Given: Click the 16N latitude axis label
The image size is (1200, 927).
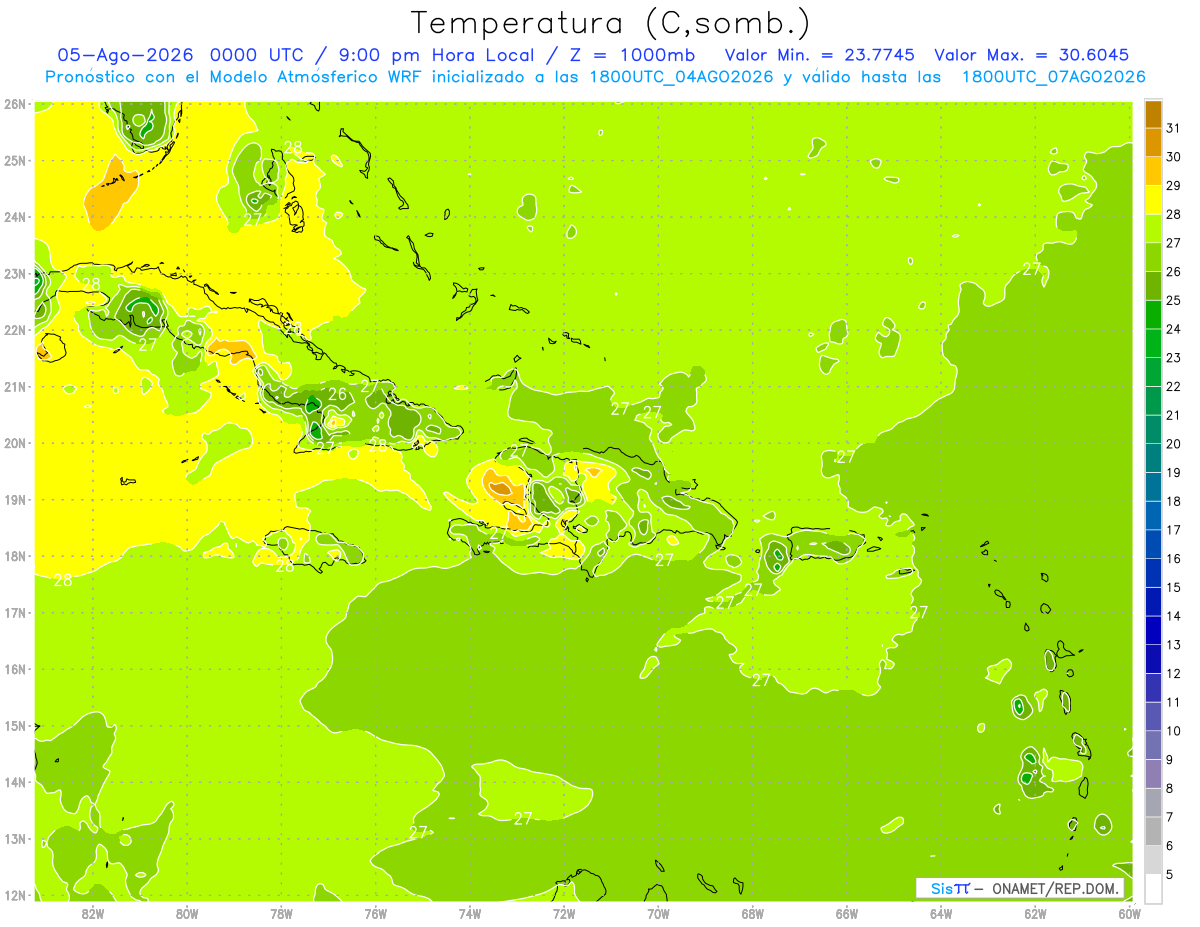Looking at the screenshot, I should pos(14,669).
